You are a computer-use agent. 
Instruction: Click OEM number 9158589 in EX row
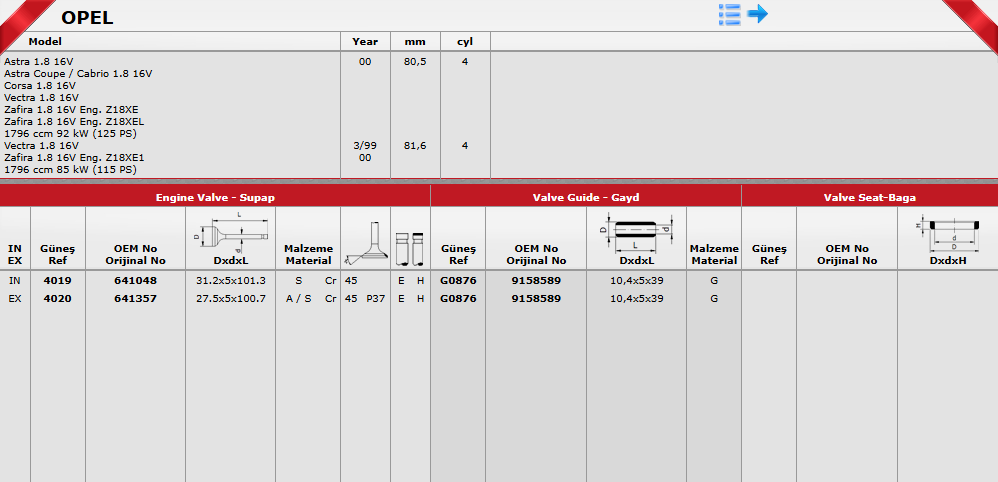(x=535, y=298)
